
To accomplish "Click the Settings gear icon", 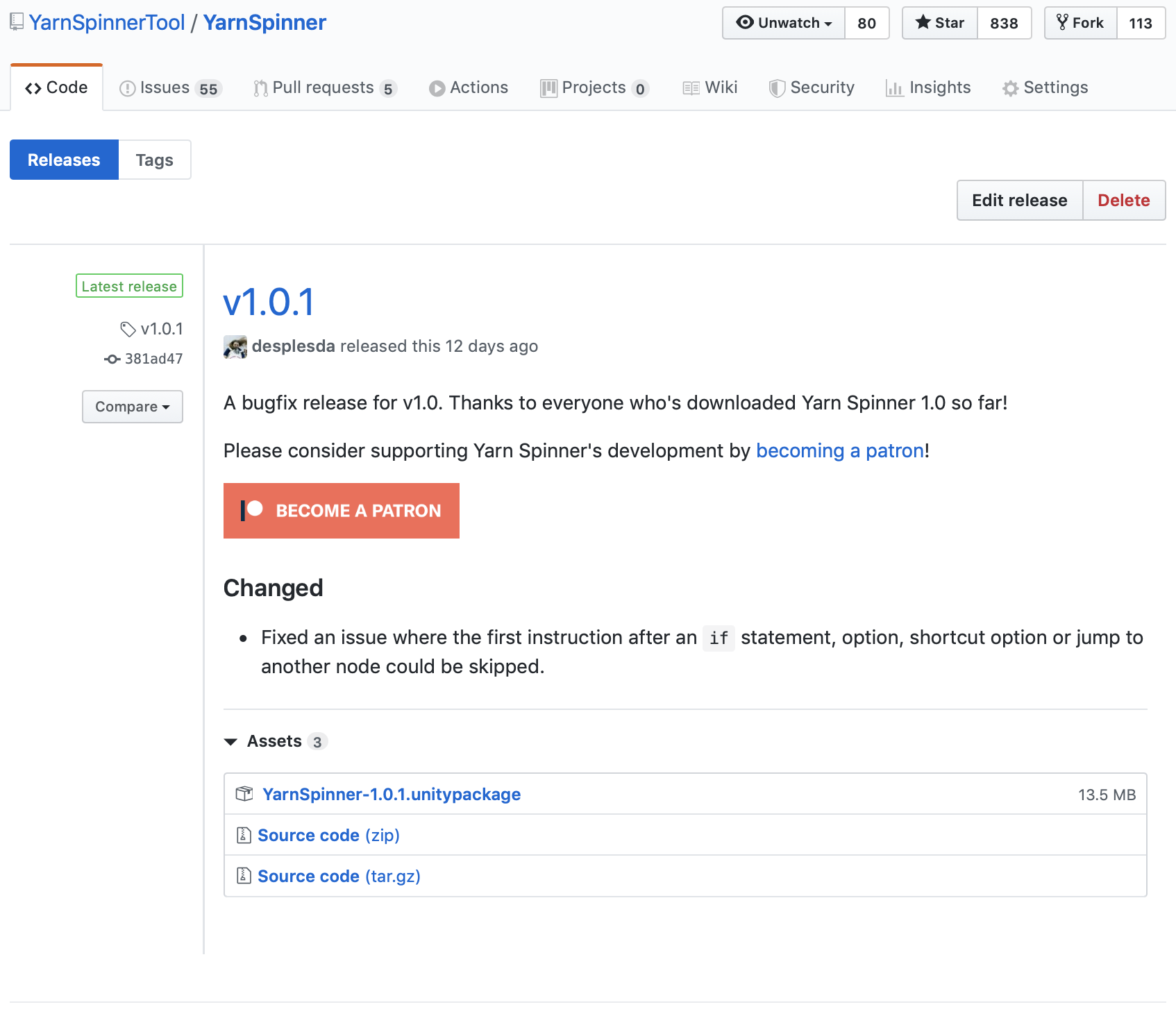I will [1010, 88].
